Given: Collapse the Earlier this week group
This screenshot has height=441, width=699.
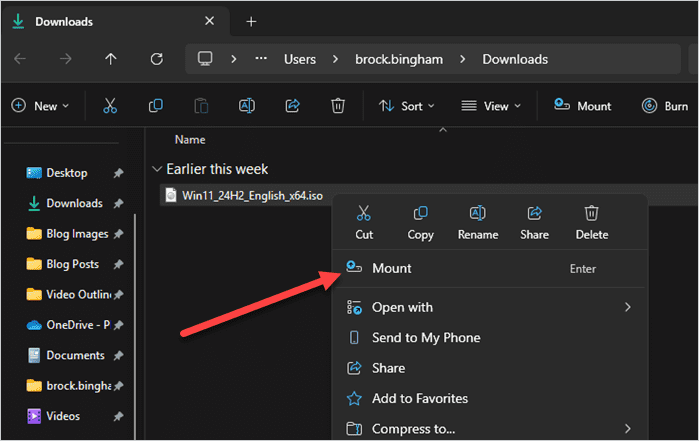Looking at the screenshot, I should click(x=156, y=169).
